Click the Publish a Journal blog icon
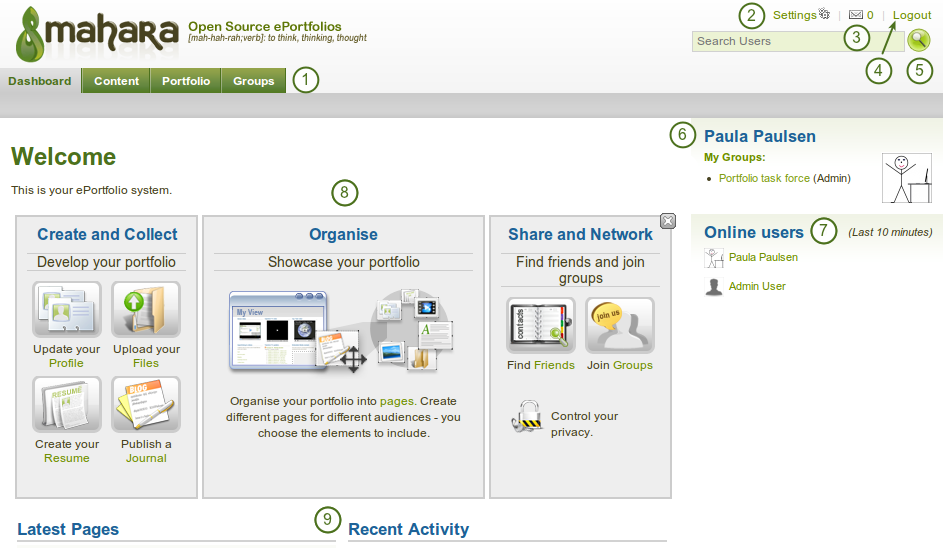This screenshot has height=548, width=943. pyautogui.click(x=146, y=405)
